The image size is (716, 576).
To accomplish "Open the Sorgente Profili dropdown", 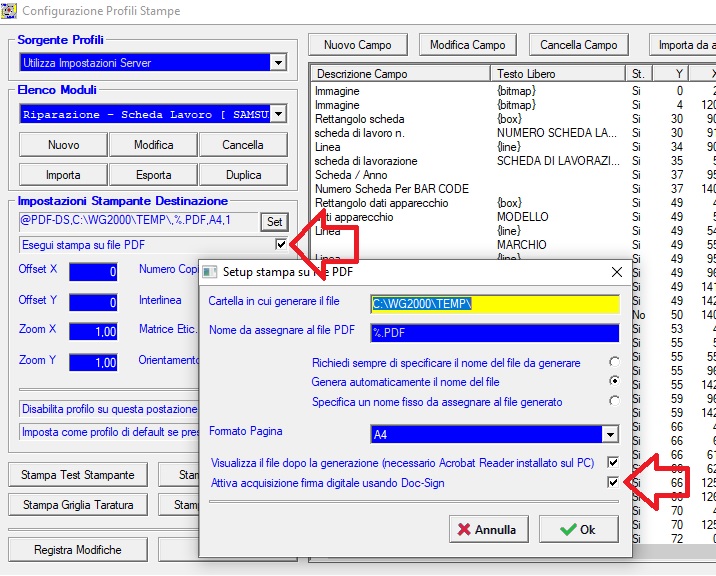I will [x=277, y=63].
